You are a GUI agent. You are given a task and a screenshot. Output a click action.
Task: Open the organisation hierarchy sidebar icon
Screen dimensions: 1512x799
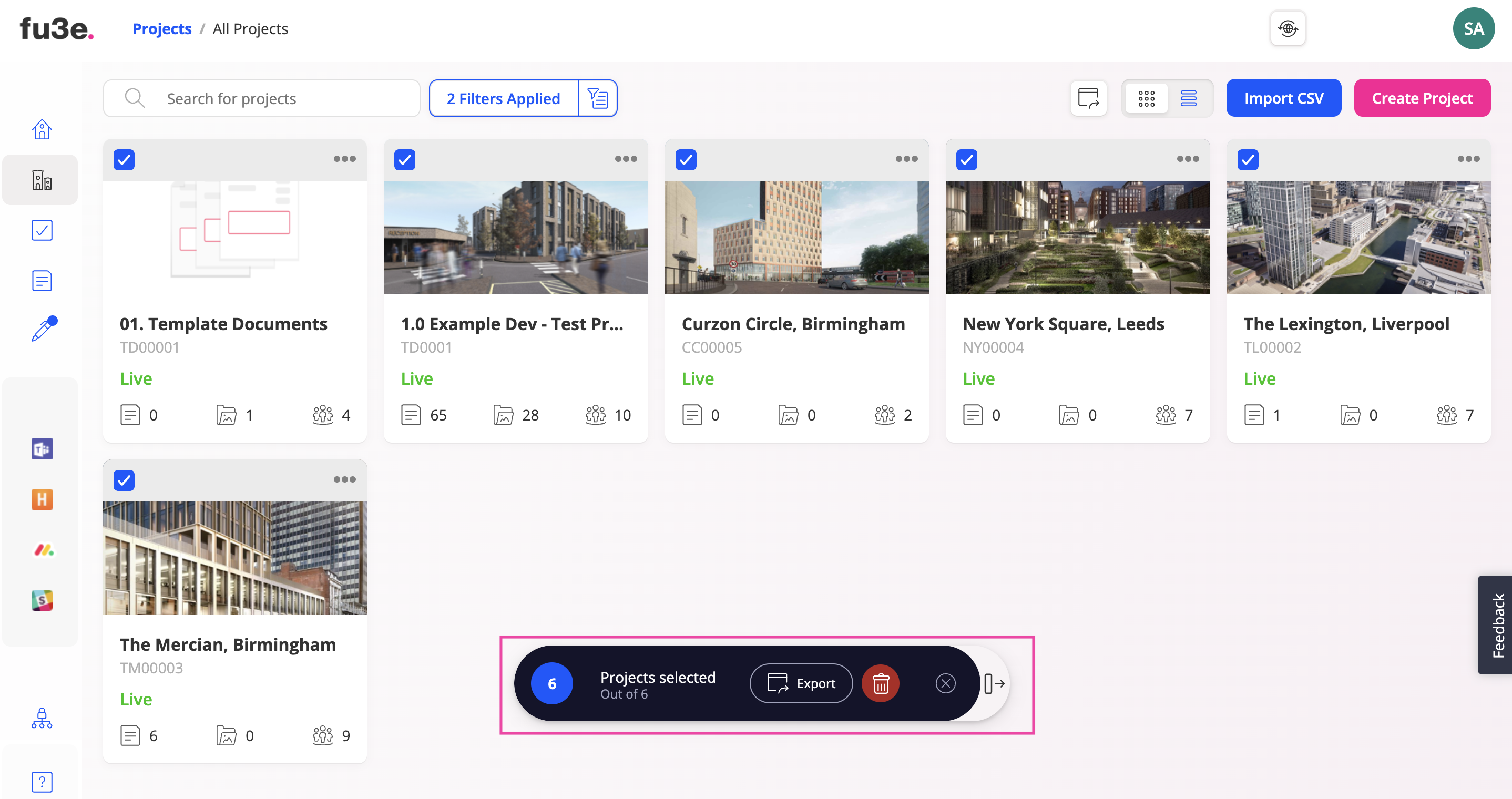tap(42, 718)
